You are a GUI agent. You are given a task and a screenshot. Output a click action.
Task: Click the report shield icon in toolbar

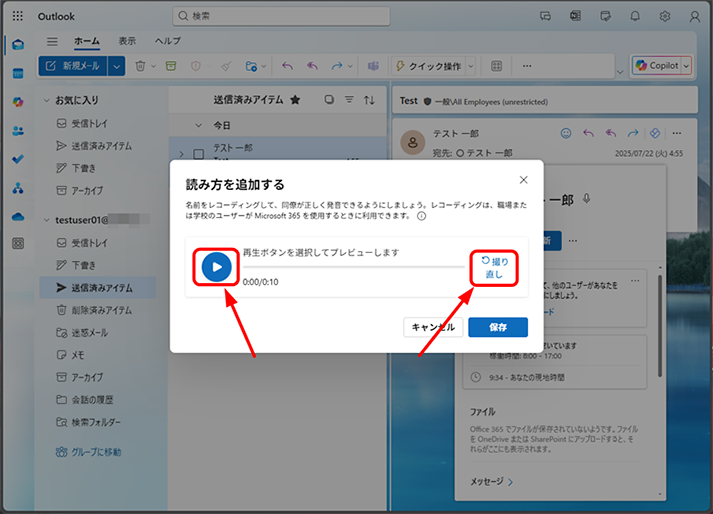[x=196, y=66]
